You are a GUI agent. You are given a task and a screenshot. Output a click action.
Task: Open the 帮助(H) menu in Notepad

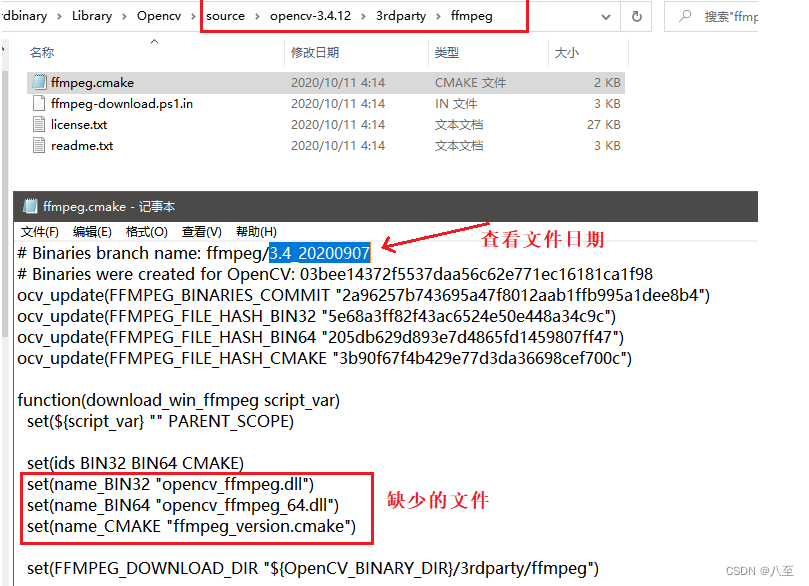pyautogui.click(x=256, y=232)
